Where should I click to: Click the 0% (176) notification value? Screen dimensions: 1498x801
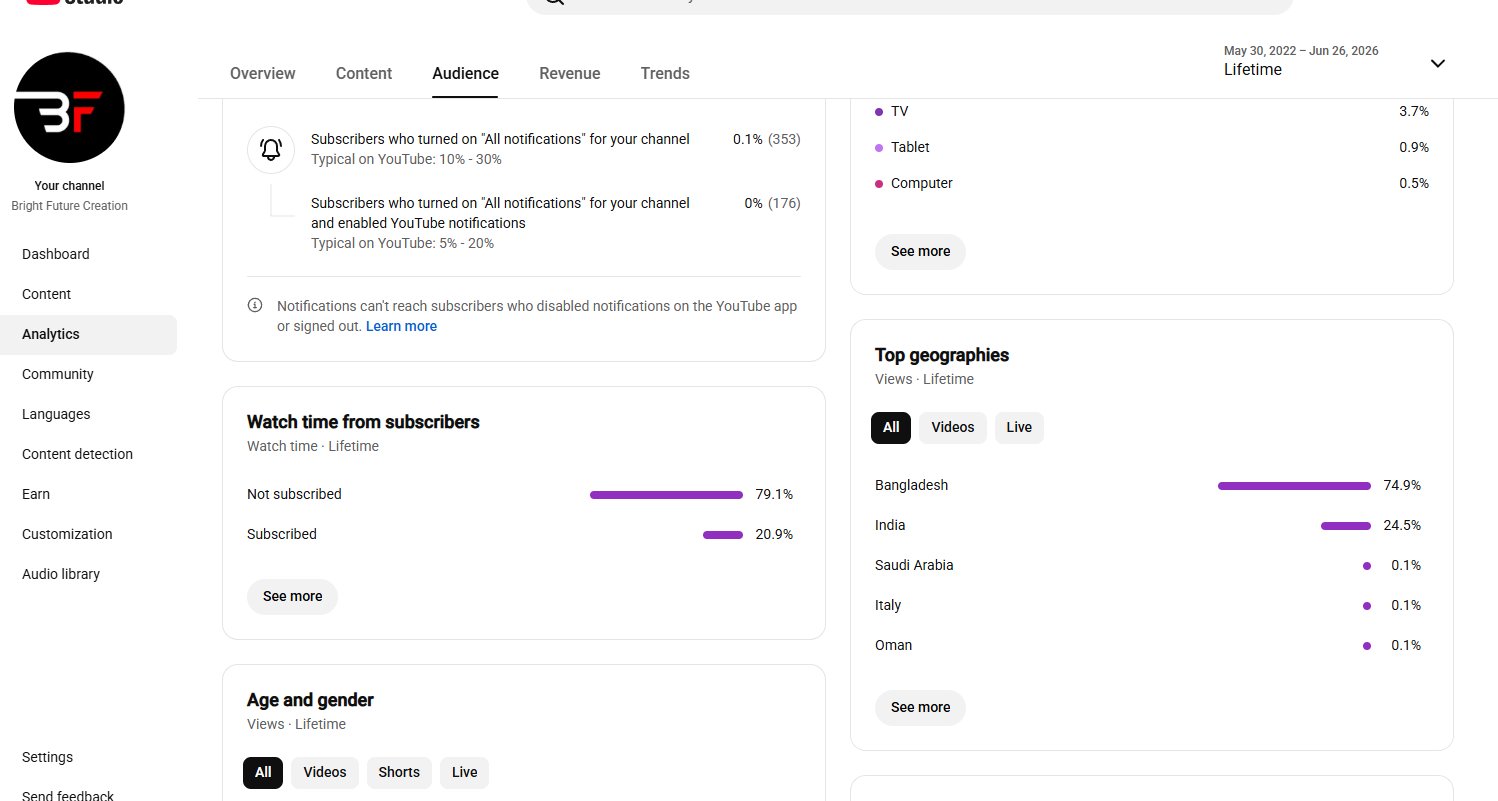(x=772, y=203)
